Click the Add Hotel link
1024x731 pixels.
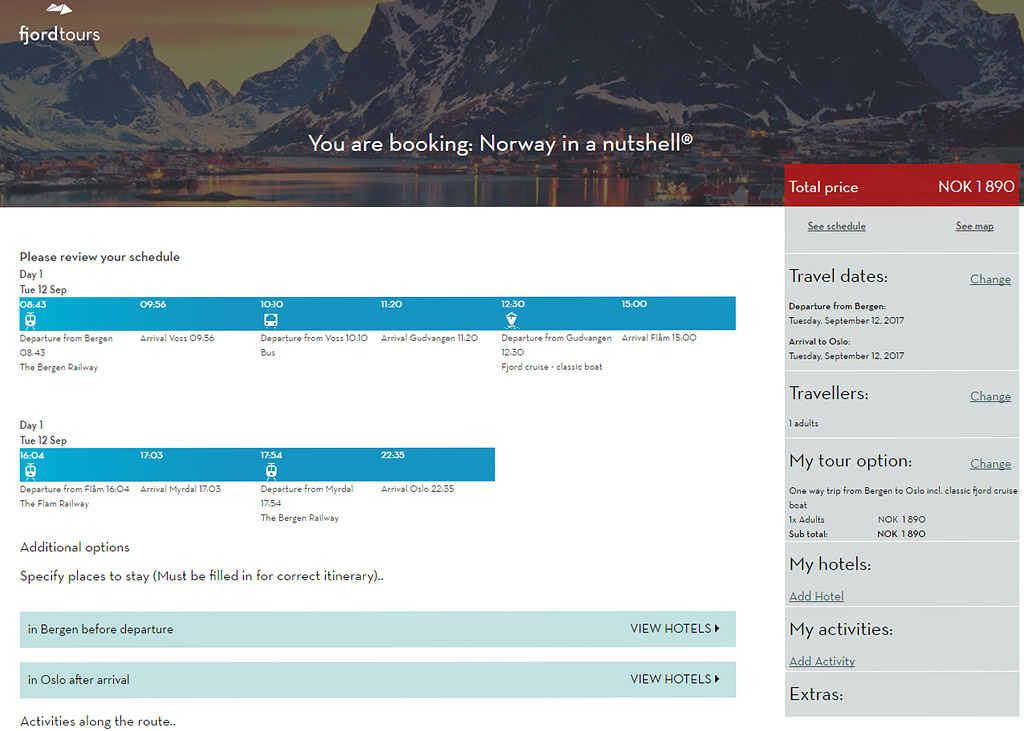point(816,596)
